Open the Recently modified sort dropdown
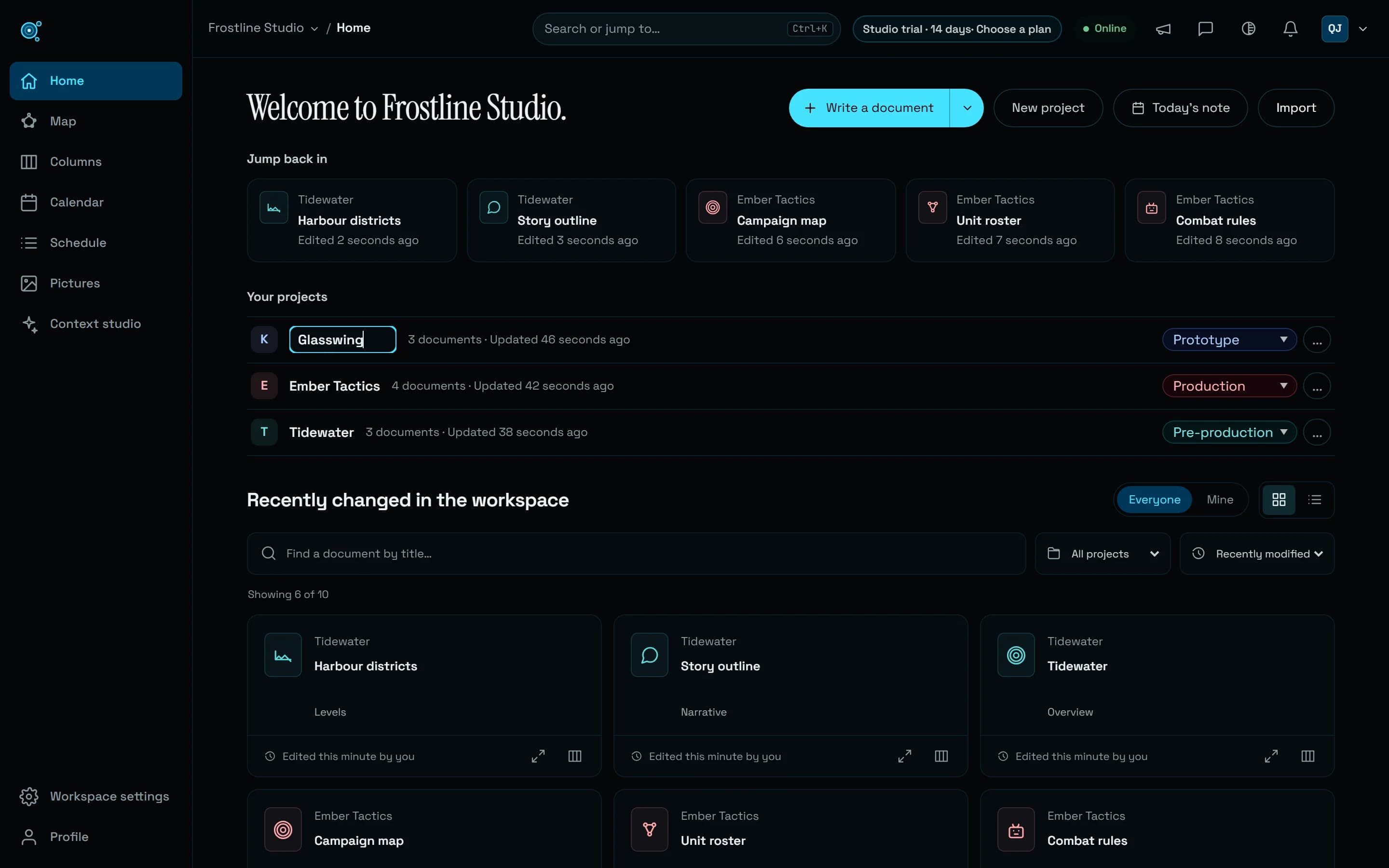This screenshot has width=1389, height=868. tap(1257, 554)
